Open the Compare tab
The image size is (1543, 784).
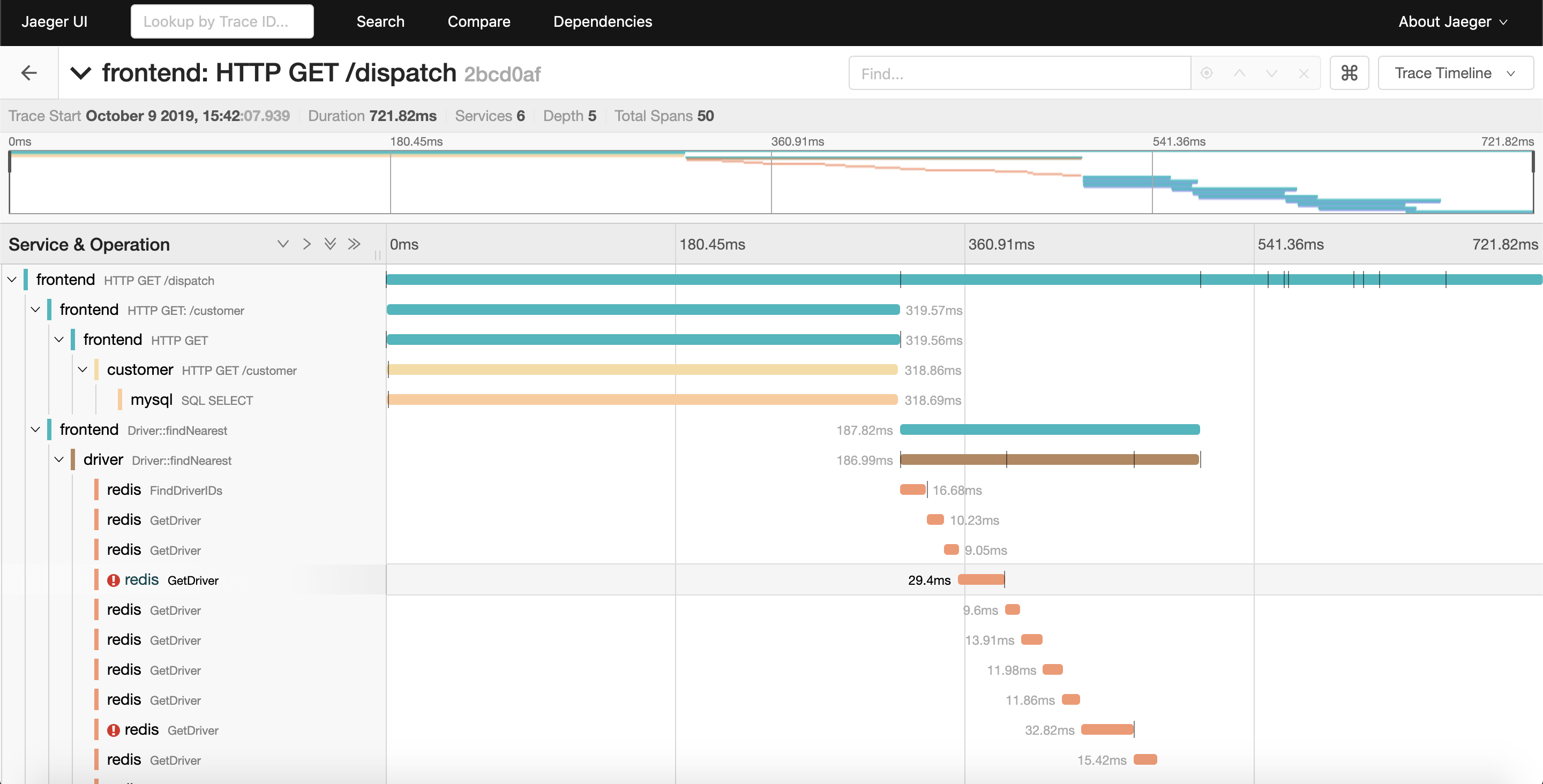coord(478,21)
